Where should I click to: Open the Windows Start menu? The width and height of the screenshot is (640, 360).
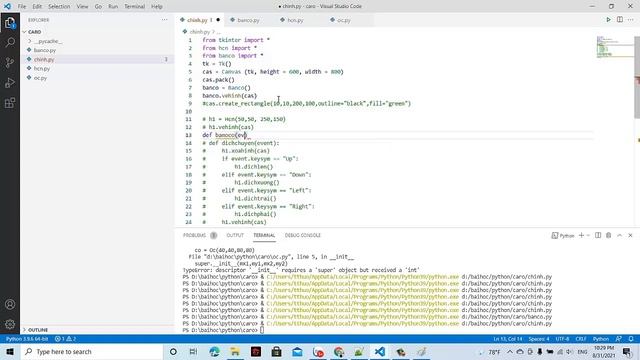10,351
